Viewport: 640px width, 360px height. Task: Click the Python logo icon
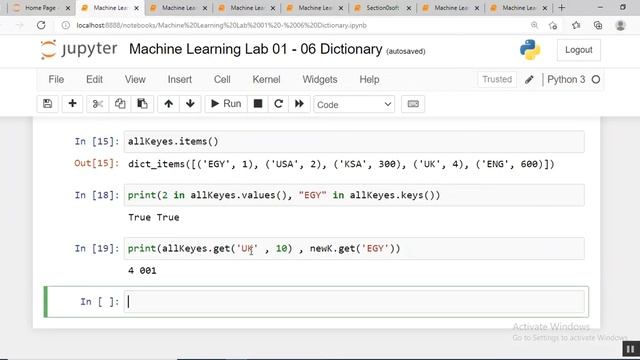(x=530, y=50)
